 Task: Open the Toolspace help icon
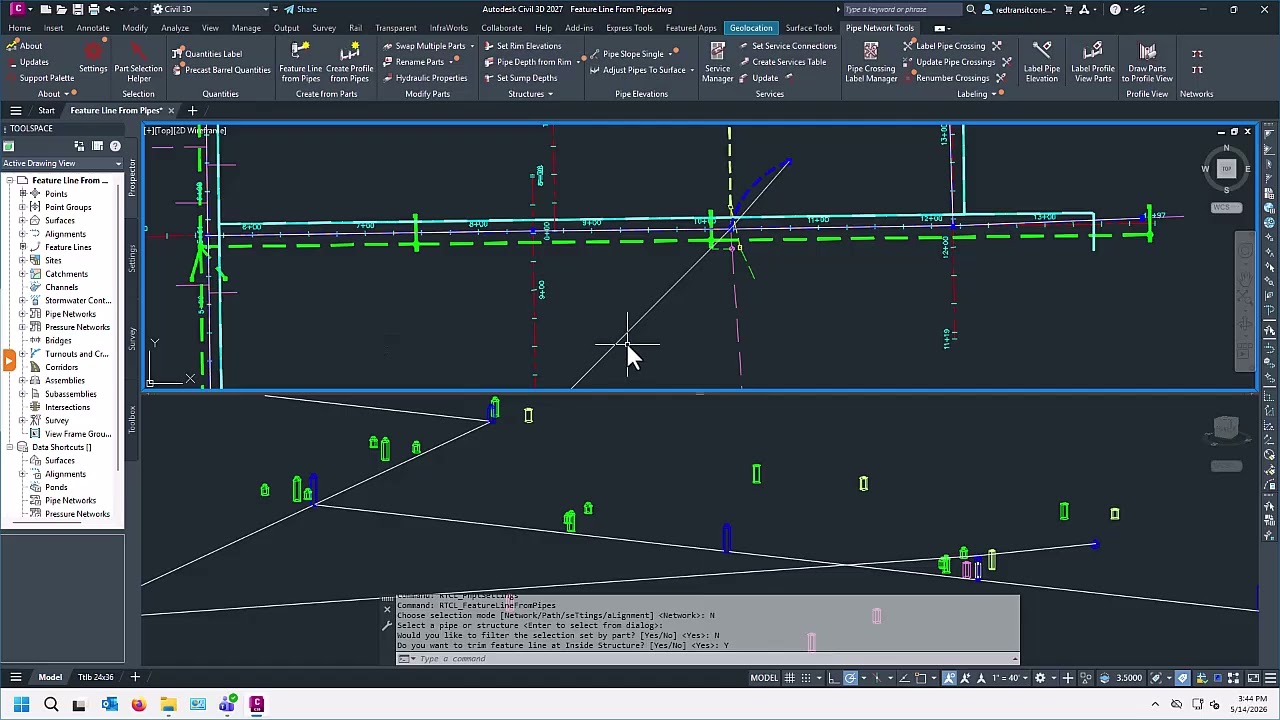pyautogui.click(x=114, y=146)
